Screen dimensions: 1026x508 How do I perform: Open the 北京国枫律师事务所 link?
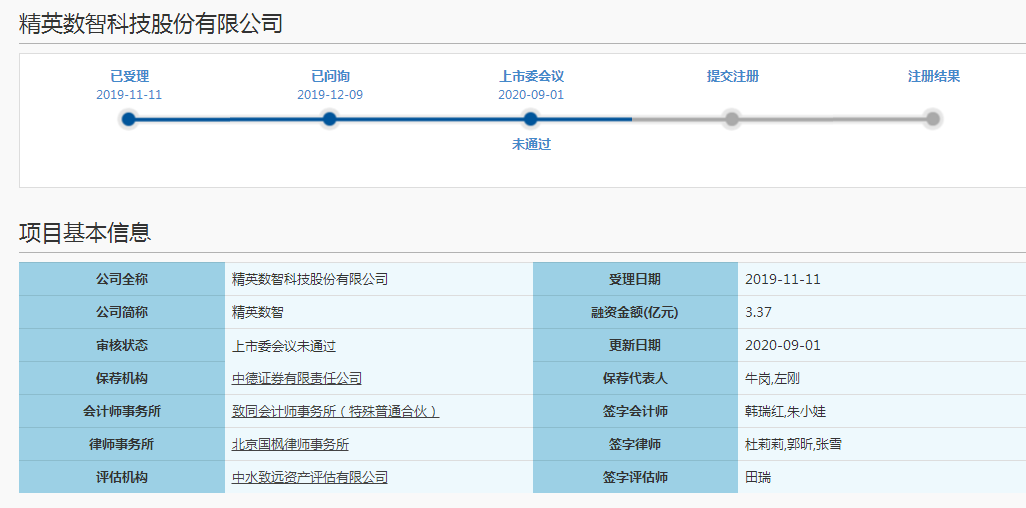(291, 444)
